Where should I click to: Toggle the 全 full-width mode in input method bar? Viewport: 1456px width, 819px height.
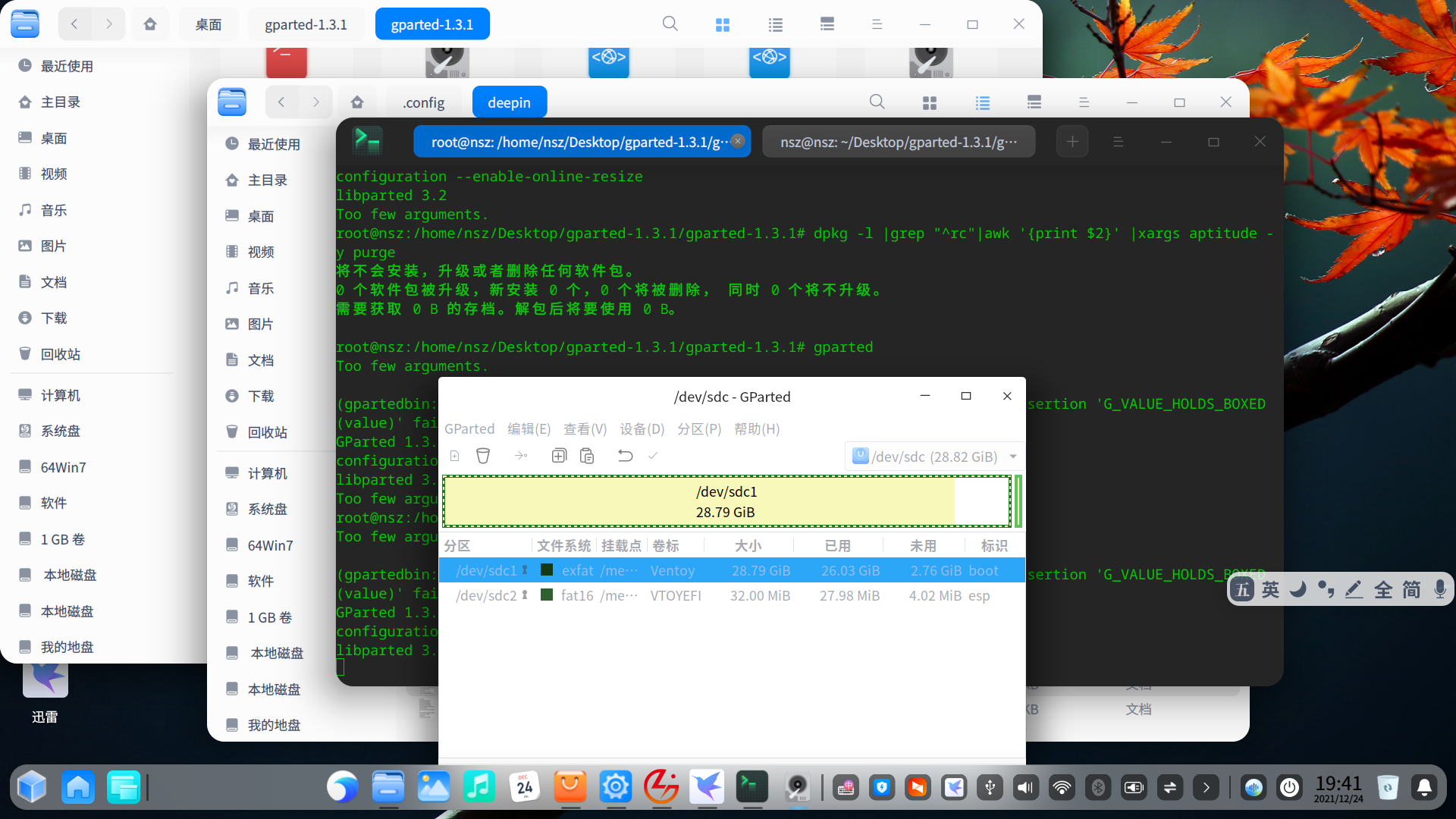[x=1383, y=590]
